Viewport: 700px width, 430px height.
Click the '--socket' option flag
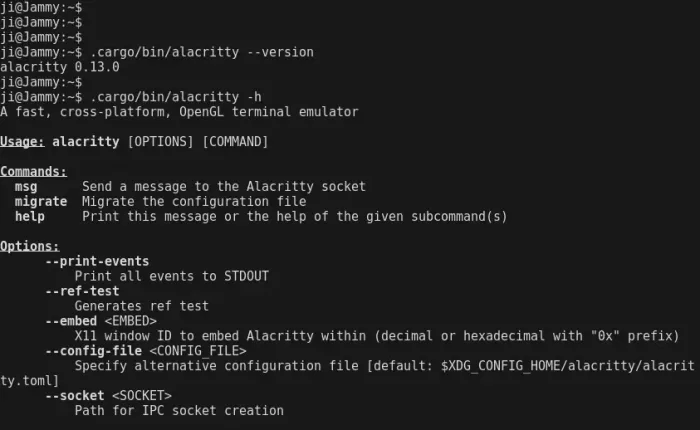point(75,396)
